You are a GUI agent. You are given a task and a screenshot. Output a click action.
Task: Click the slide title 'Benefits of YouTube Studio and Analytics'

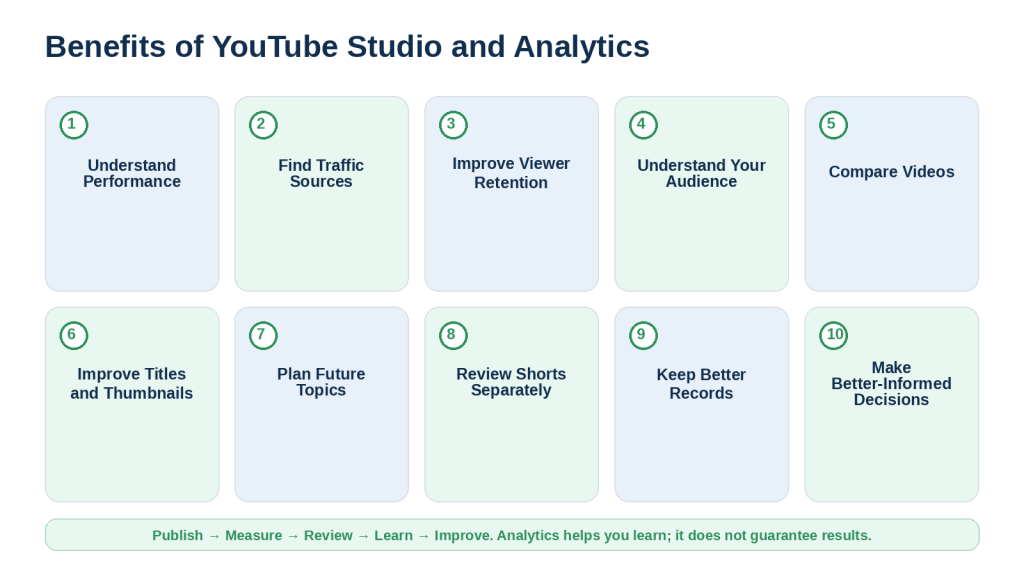tap(347, 47)
